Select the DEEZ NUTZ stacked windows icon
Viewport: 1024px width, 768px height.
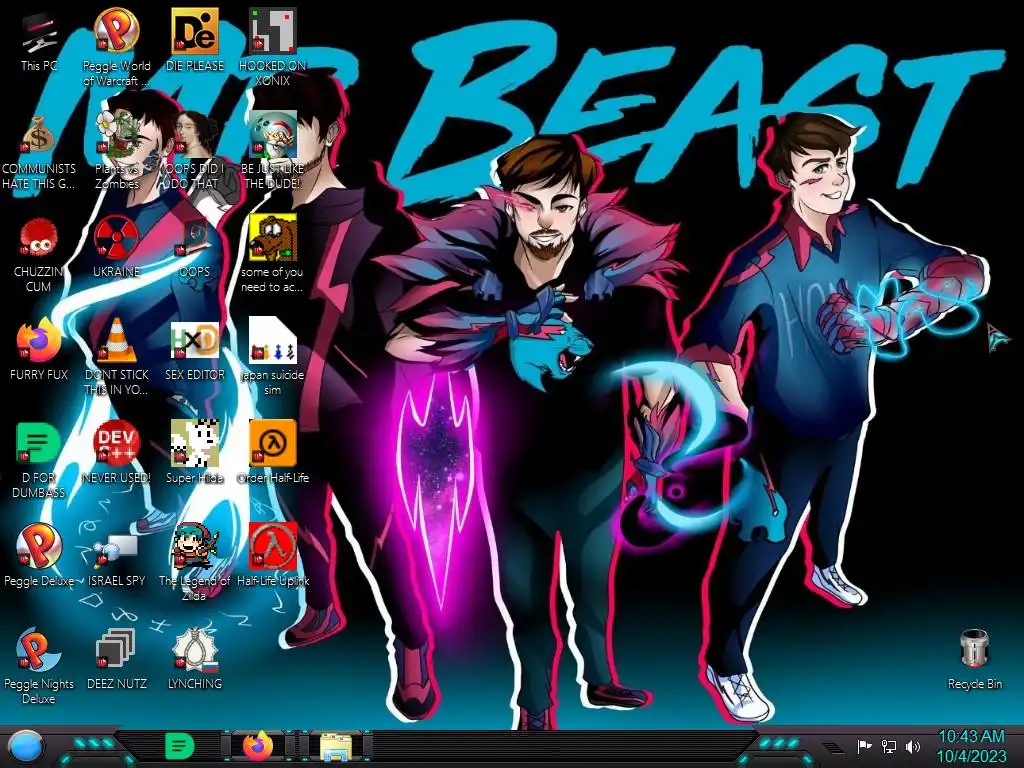point(116,650)
